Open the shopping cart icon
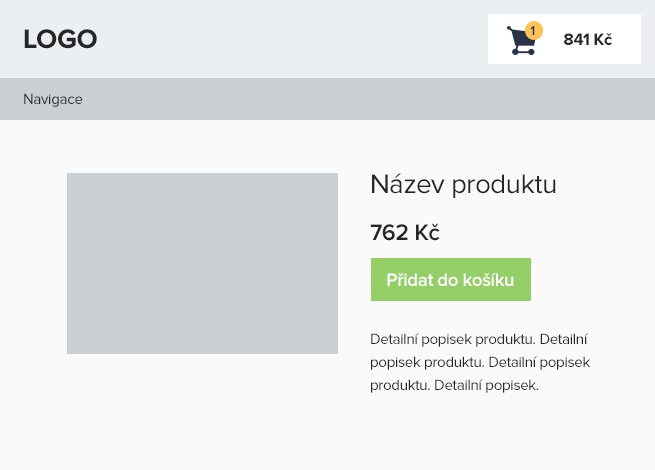The height and width of the screenshot is (470, 655). (x=521, y=40)
